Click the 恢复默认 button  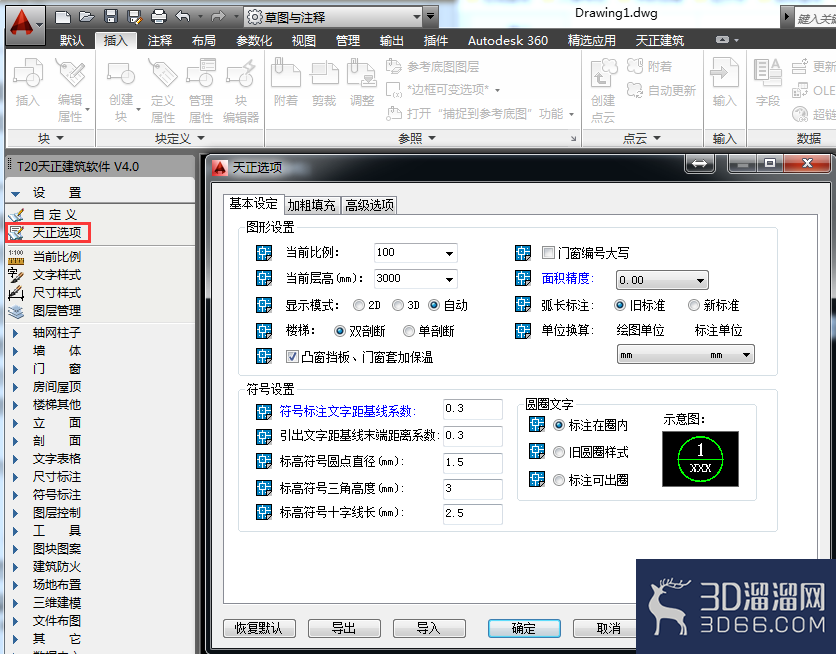(259, 628)
